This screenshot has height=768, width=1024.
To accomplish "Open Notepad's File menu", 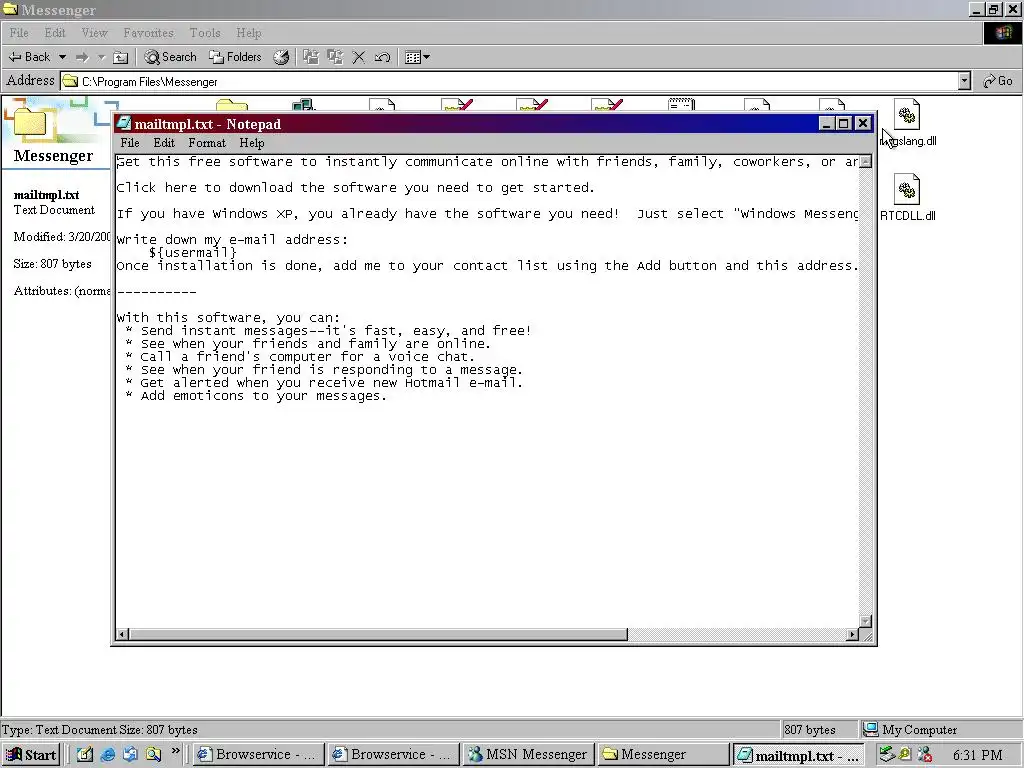I will coord(130,143).
